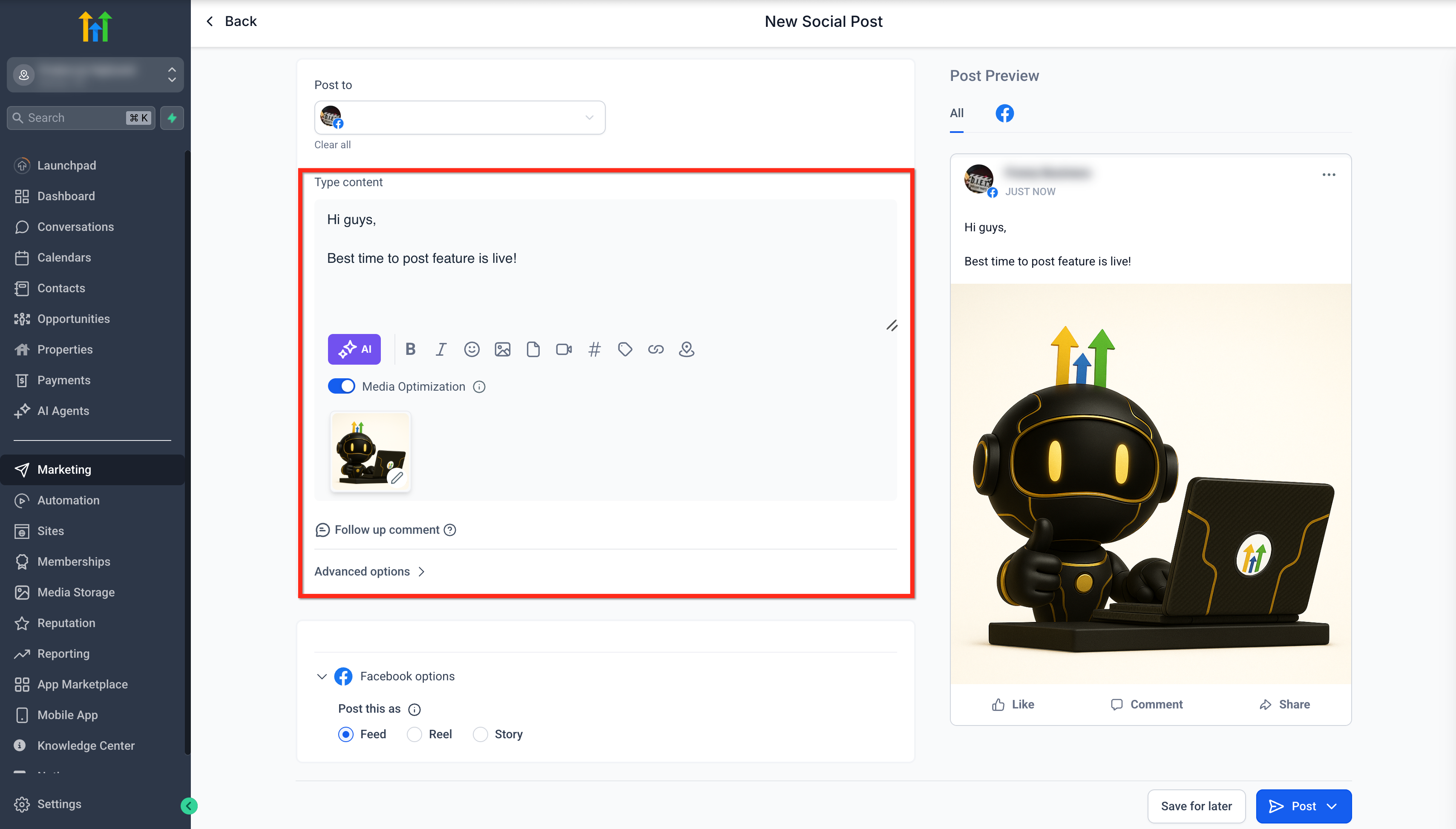Open Media Storage in the sidebar

[76, 592]
